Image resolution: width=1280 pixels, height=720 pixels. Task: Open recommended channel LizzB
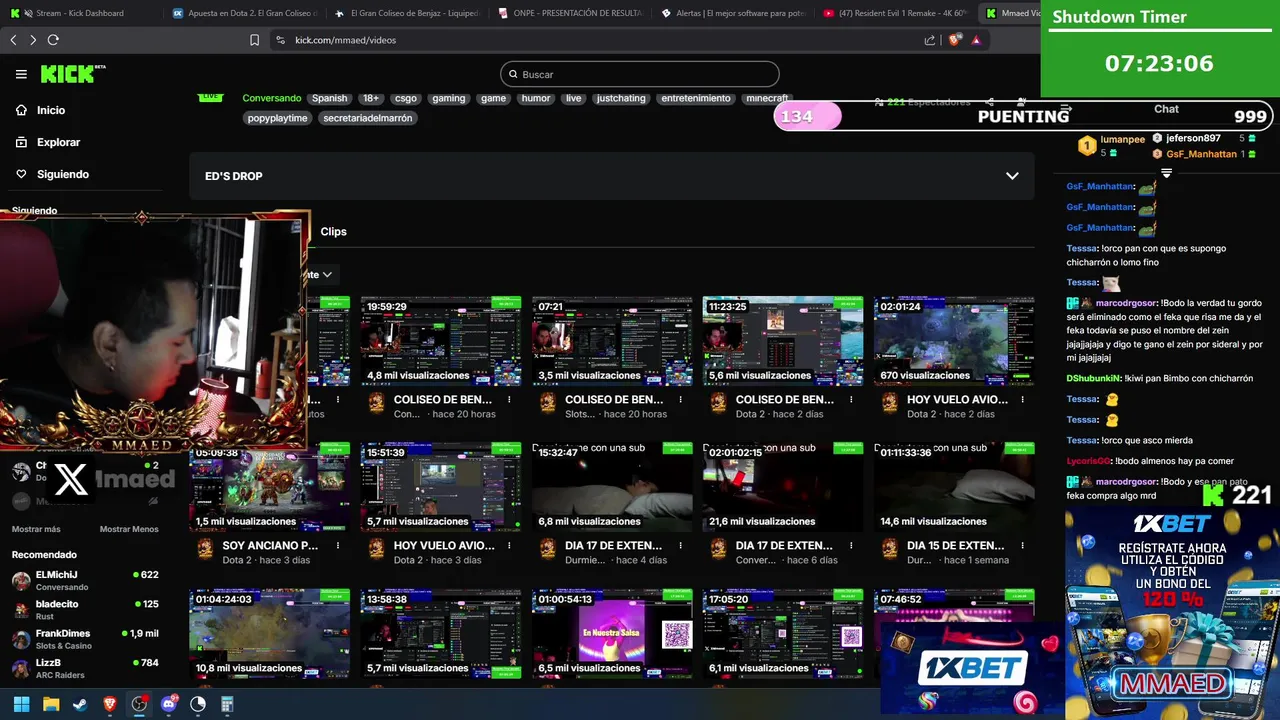tap(85, 667)
